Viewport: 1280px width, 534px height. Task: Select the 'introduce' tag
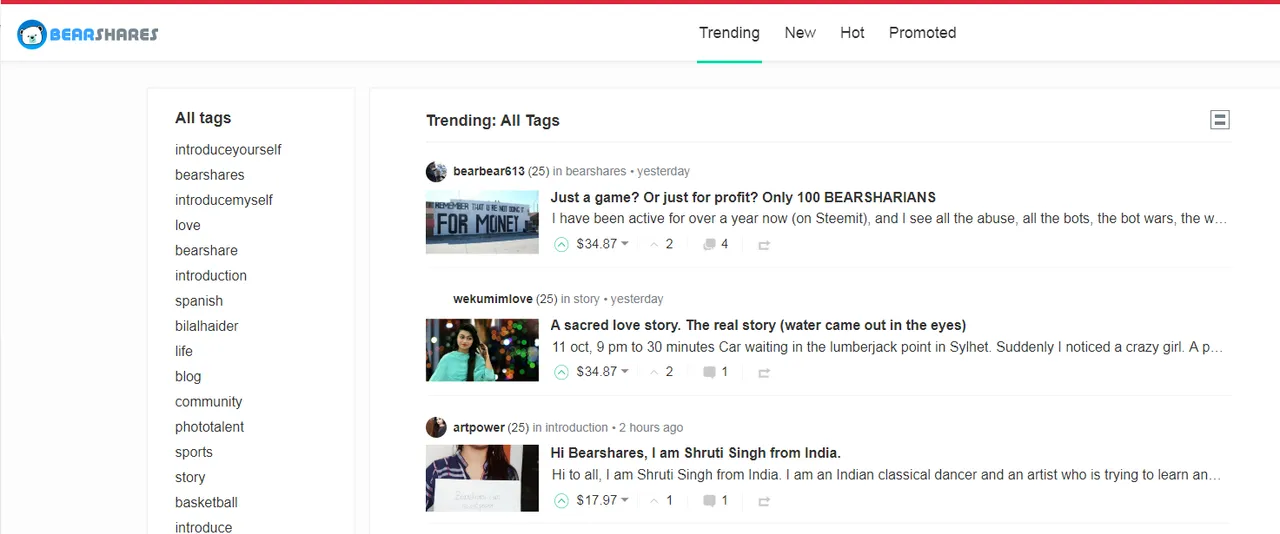coord(204,526)
